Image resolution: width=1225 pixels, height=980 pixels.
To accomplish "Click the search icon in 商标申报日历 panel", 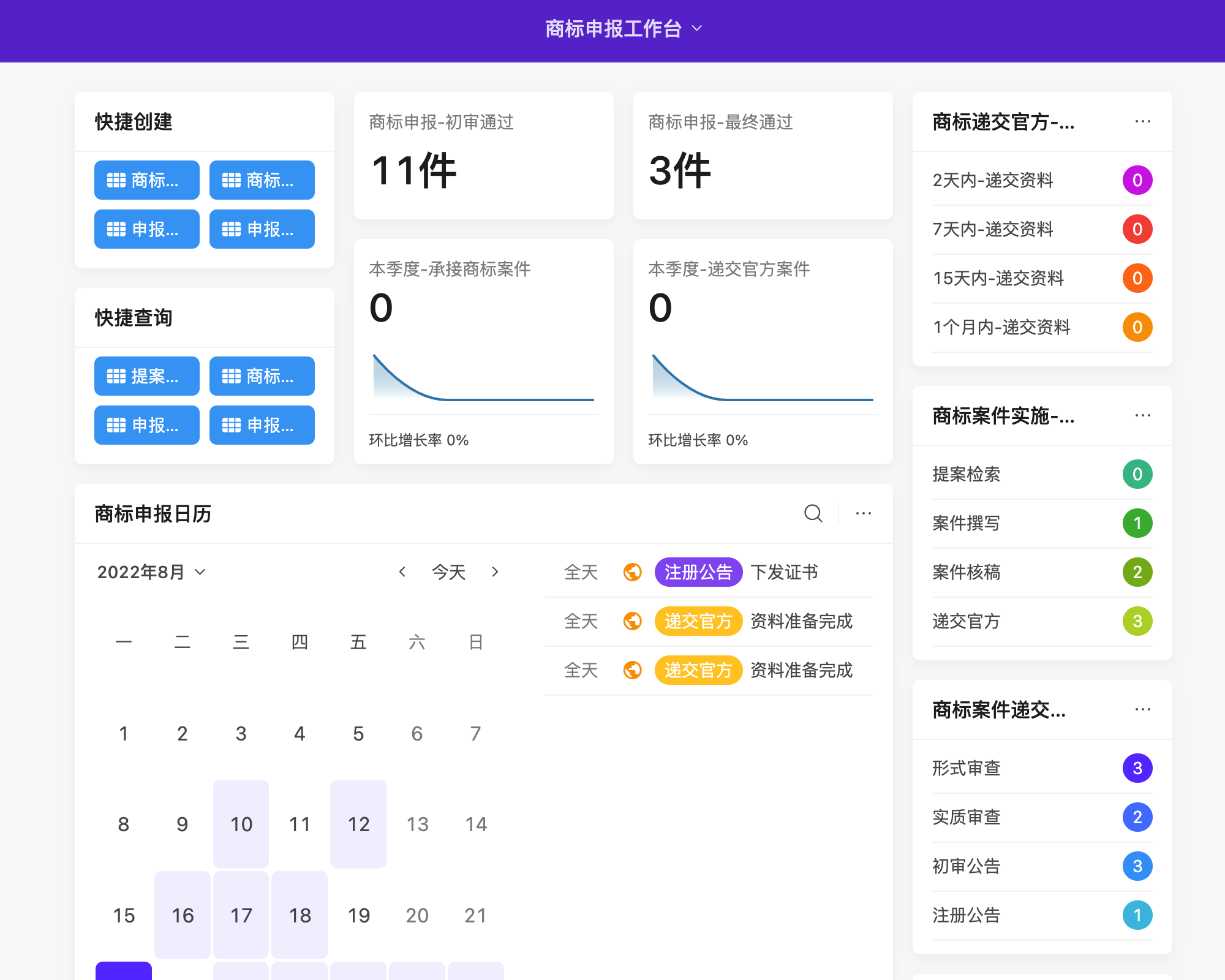I will coord(813,513).
